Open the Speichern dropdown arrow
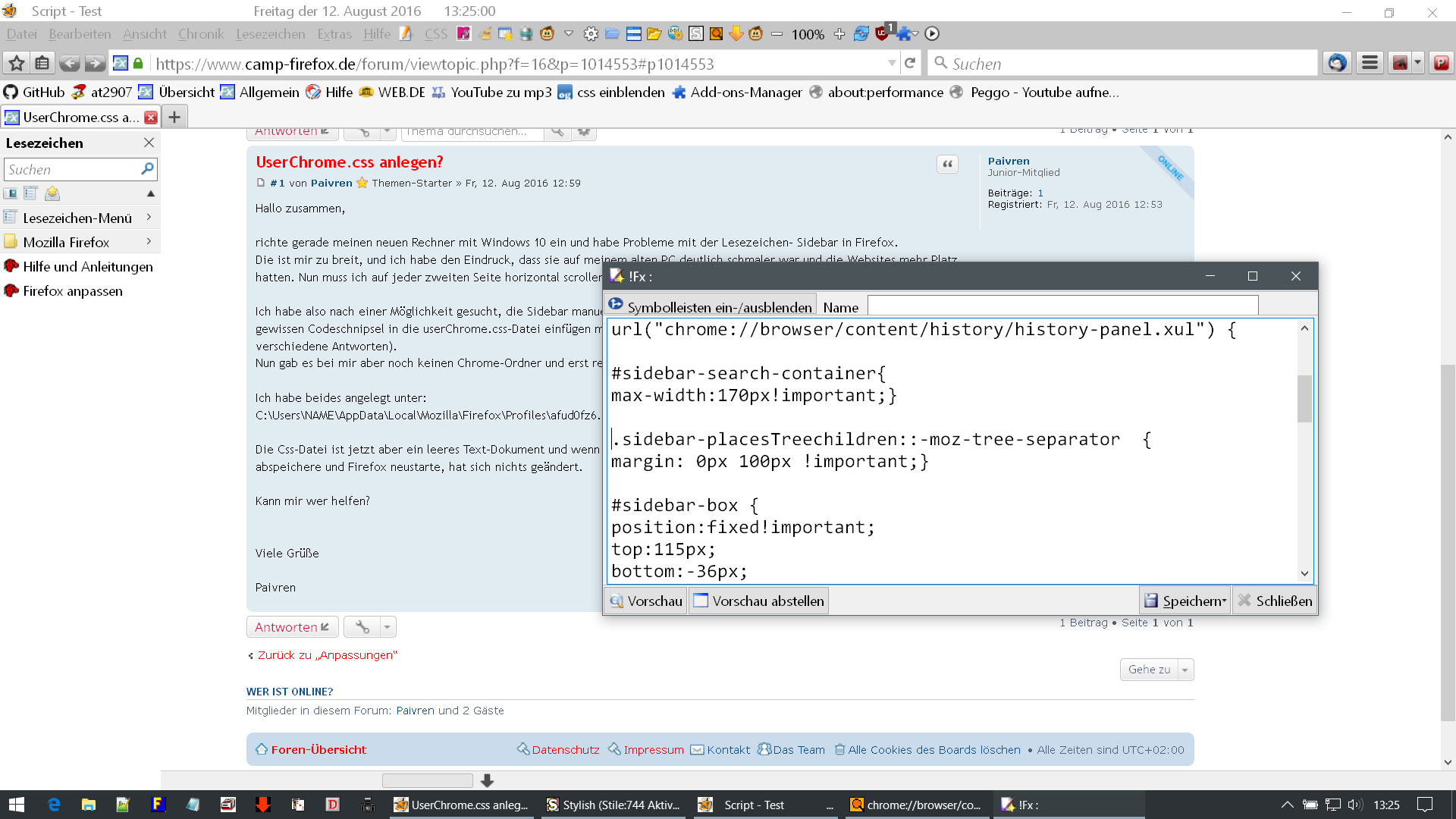 [x=1224, y=601]
